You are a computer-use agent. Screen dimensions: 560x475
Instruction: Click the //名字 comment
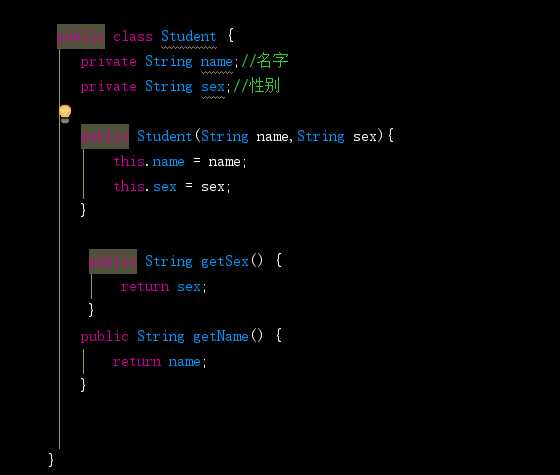(x=265, y=60)
